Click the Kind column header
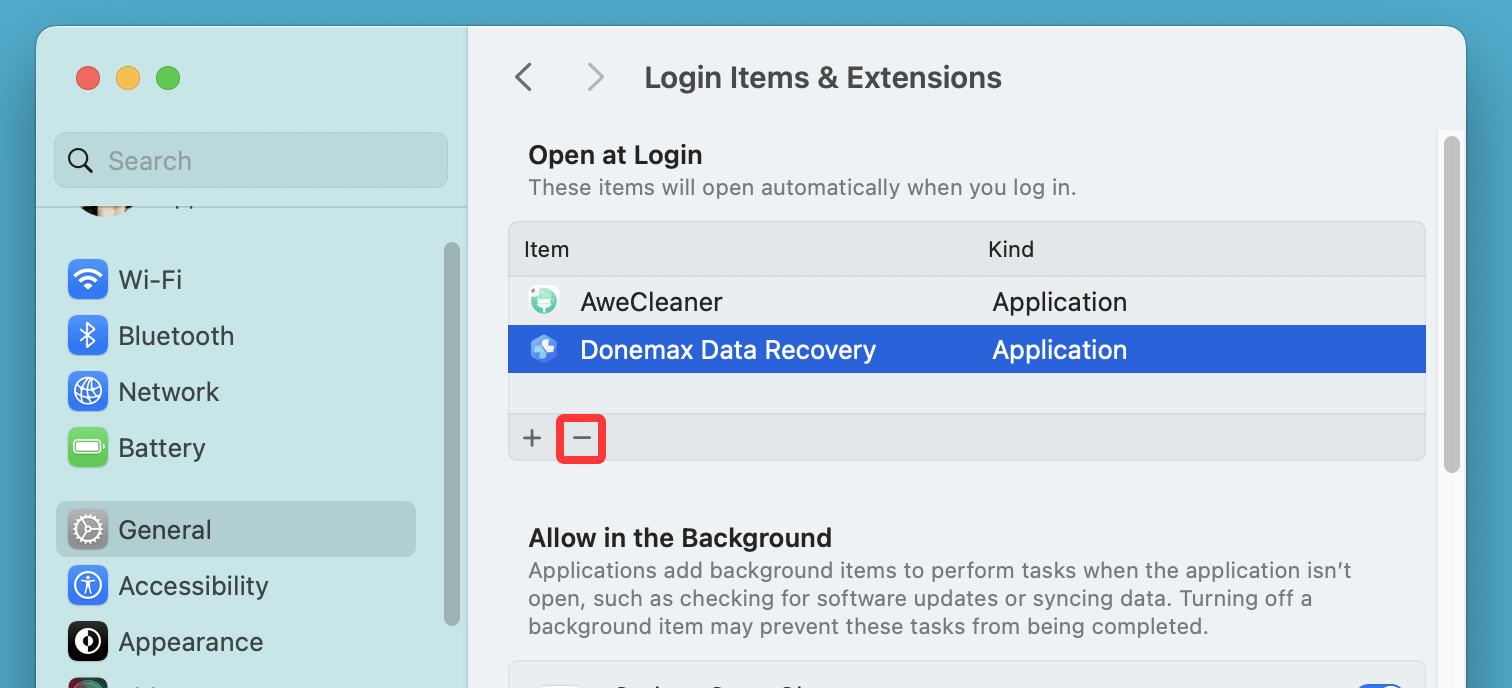 [x=1011, y=250]
